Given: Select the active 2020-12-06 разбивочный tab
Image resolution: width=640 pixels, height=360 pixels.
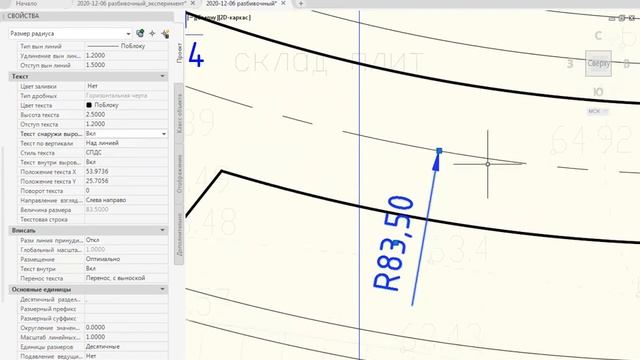Looking at the screenshot, I should [x=241, y=3].
